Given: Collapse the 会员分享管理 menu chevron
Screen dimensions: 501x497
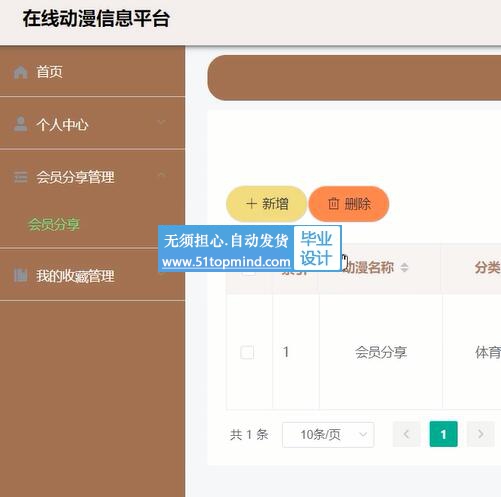Looking at the screenshot, I should (162, 175).
